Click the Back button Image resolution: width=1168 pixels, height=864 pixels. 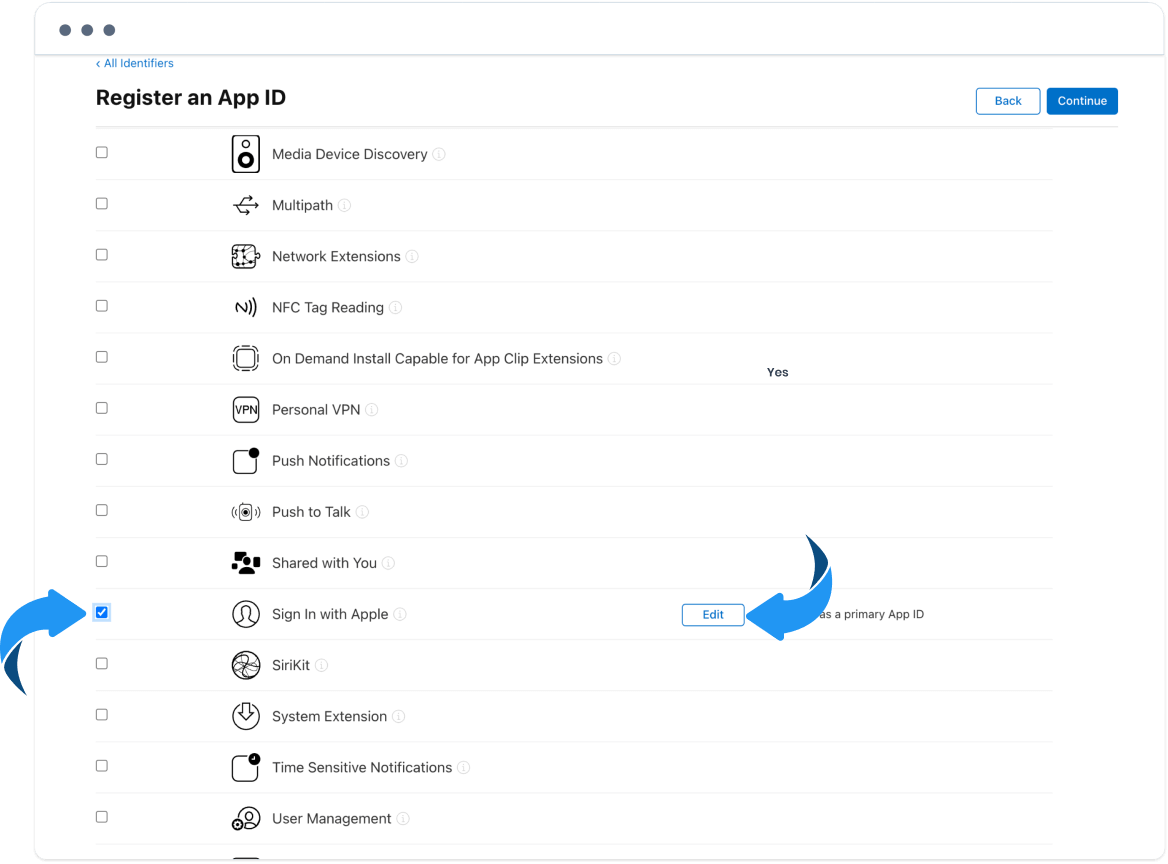[x=1008, y=101]
